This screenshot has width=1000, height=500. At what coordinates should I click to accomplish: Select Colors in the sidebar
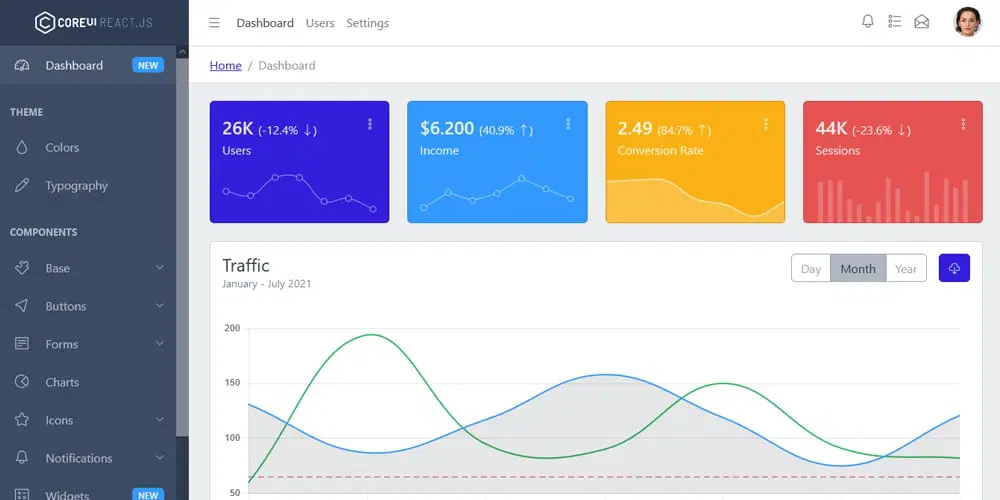point(62,147)
